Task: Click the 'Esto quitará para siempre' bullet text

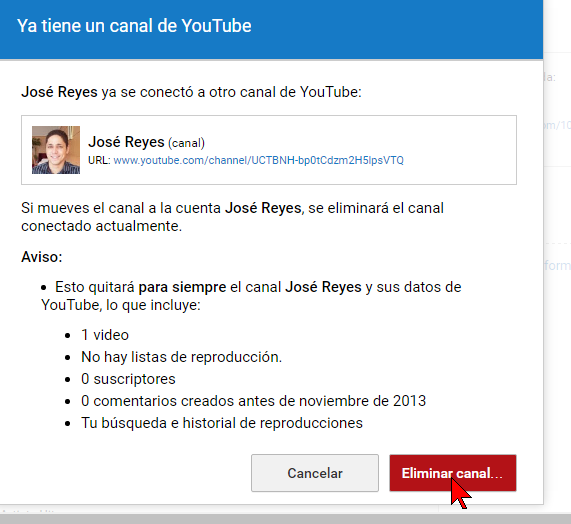Action: (x=251, y=296)
